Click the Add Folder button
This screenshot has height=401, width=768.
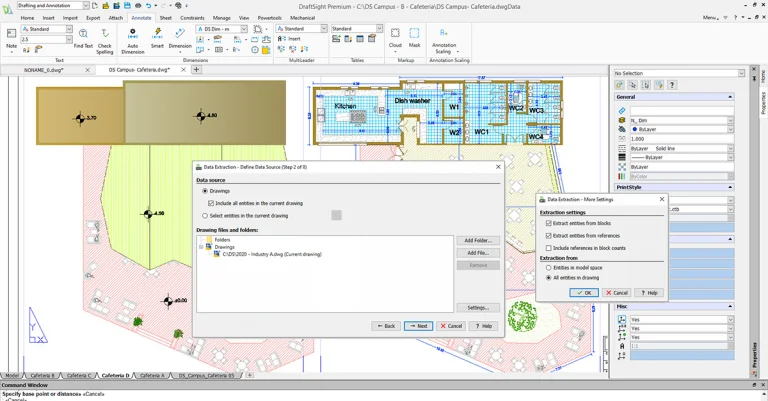(x=477, y=240)
